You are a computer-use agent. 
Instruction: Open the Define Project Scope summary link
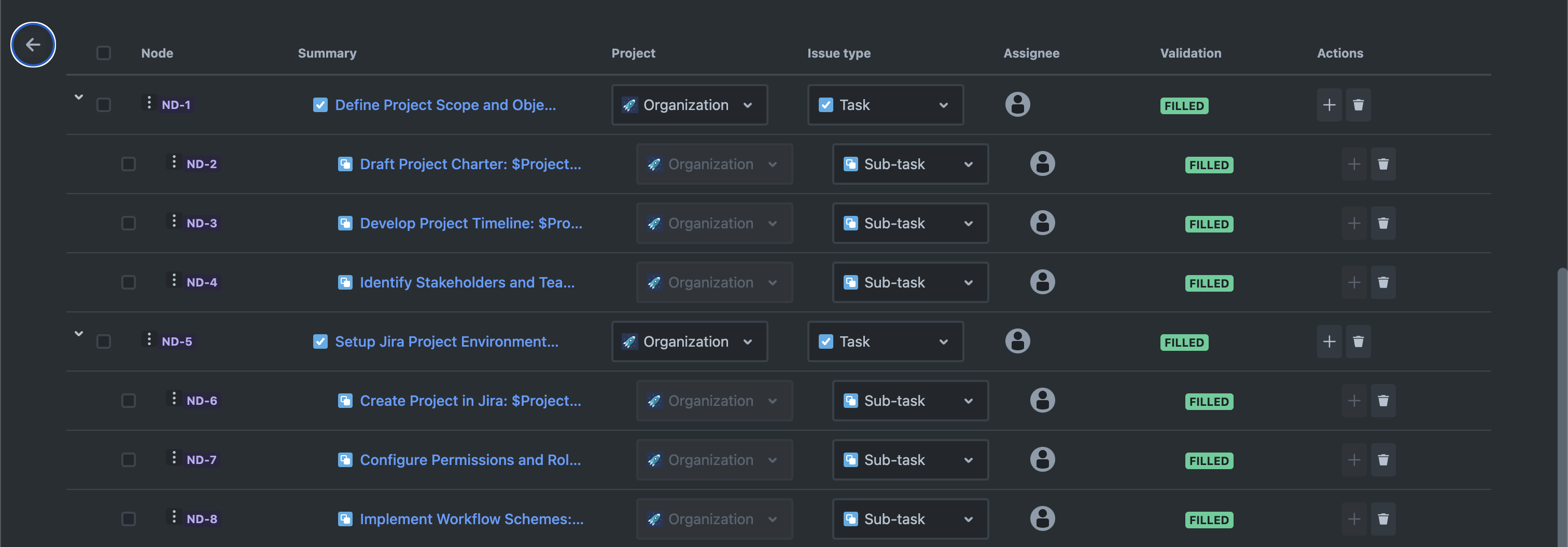445,105
